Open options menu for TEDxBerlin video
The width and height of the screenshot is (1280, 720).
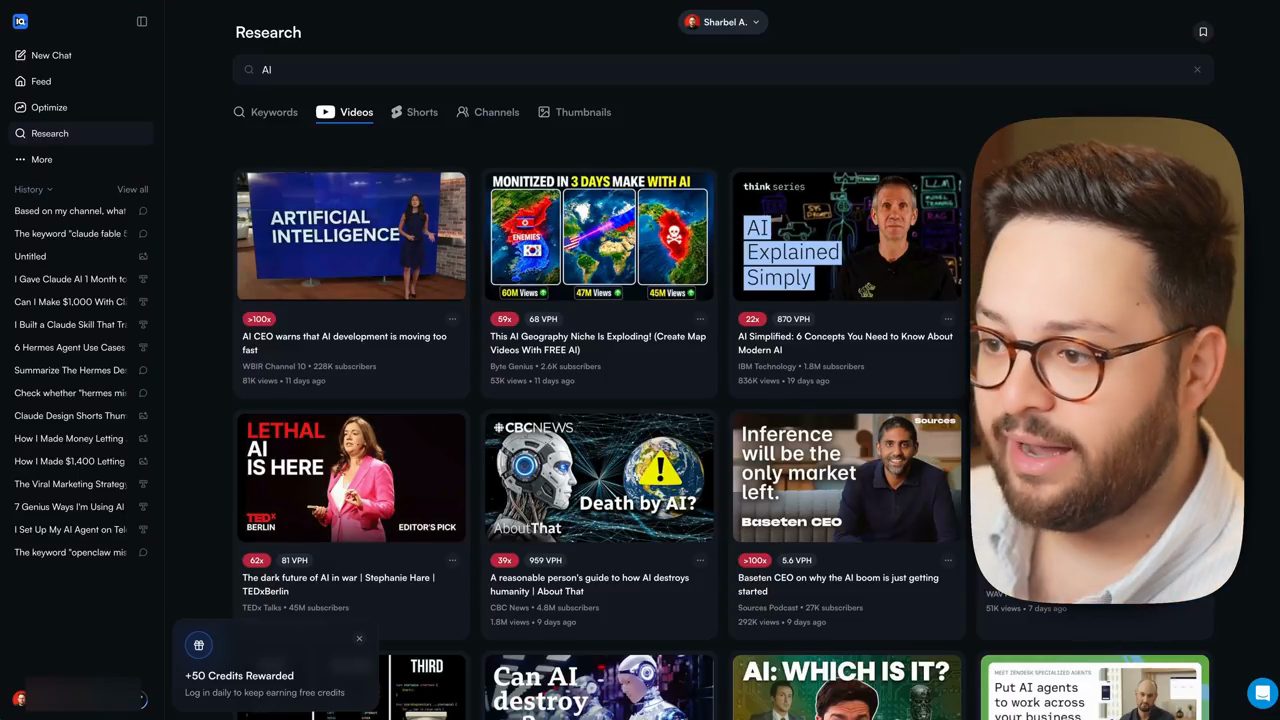pos(452,560)
